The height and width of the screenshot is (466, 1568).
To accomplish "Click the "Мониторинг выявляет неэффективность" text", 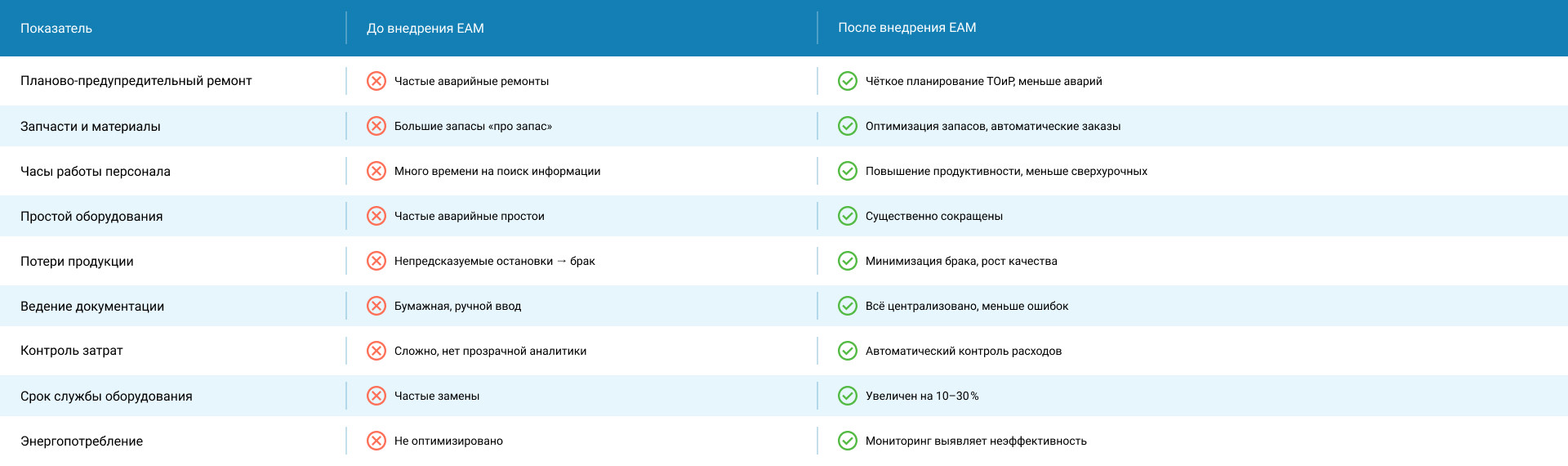I will tap(976, 441).
